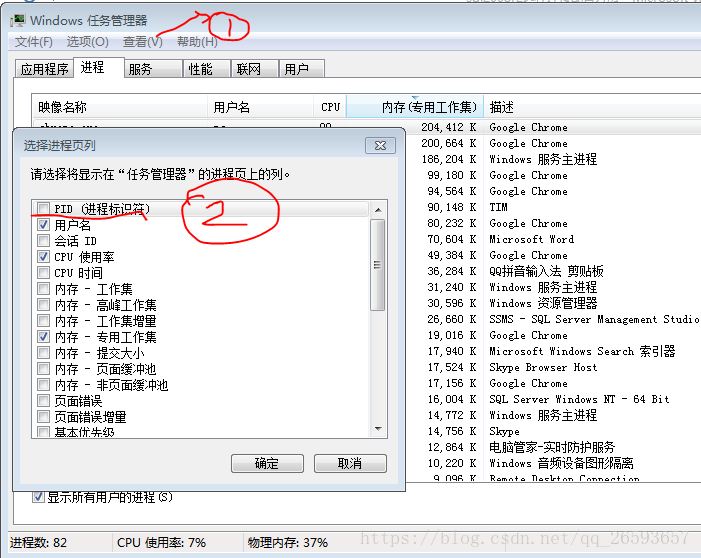Click the column list scroll-down arrow
The image size is (701, 558).
(x=378, y=429)
